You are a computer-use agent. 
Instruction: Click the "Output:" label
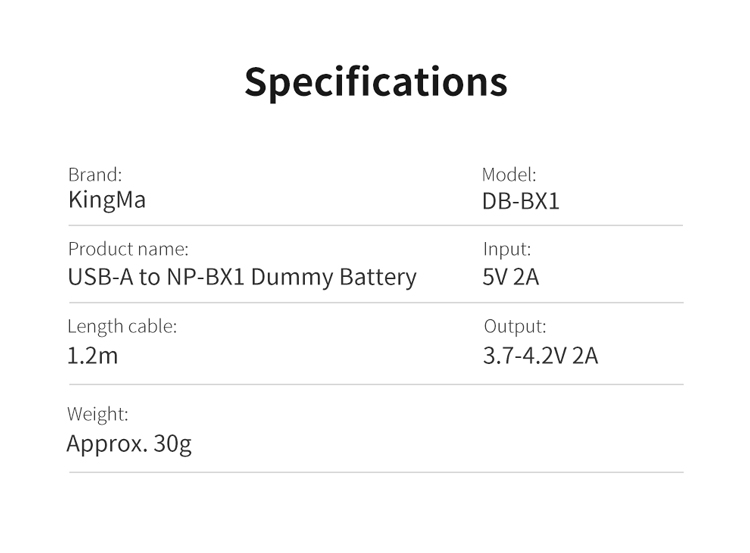(515, 326)
